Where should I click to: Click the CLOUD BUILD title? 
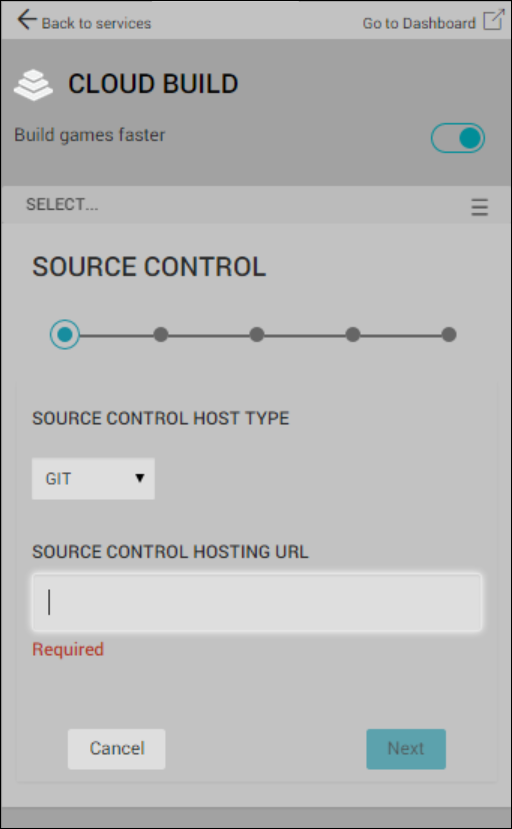tap(153, 84)
